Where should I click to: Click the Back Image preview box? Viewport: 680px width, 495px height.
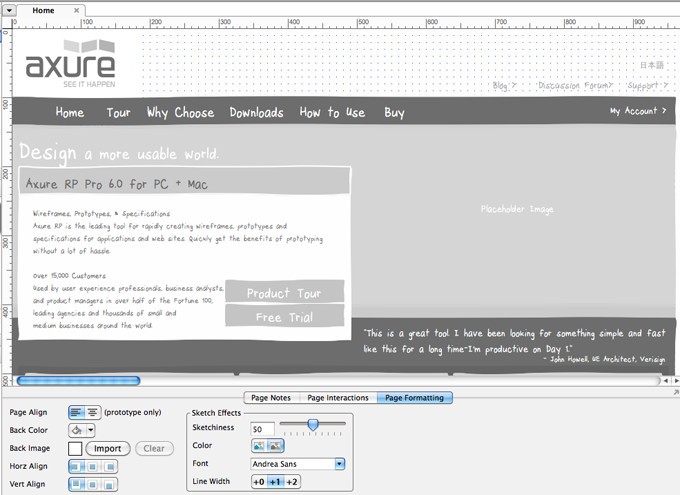point(75,449)
